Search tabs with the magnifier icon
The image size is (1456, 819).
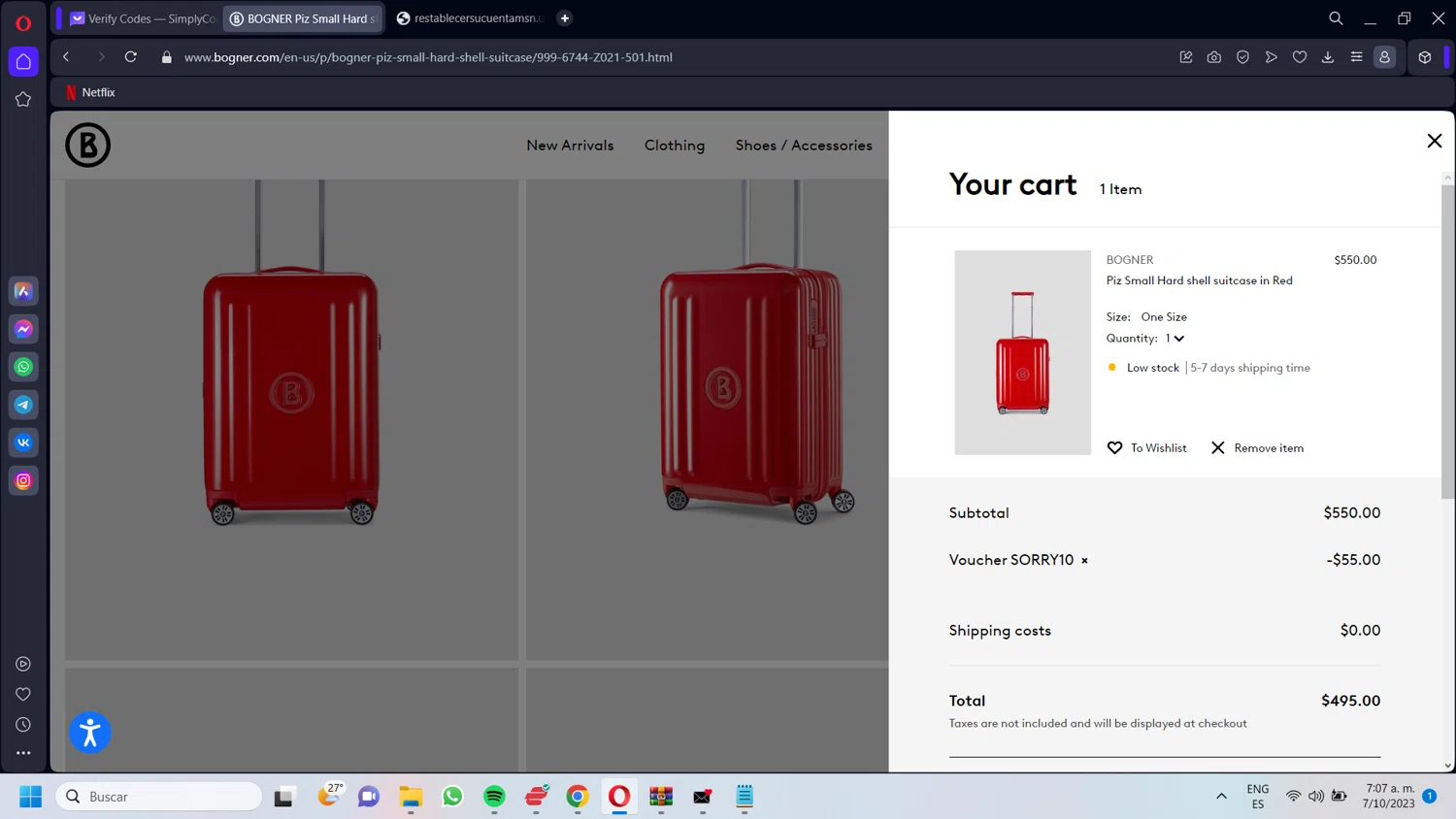1336,18
